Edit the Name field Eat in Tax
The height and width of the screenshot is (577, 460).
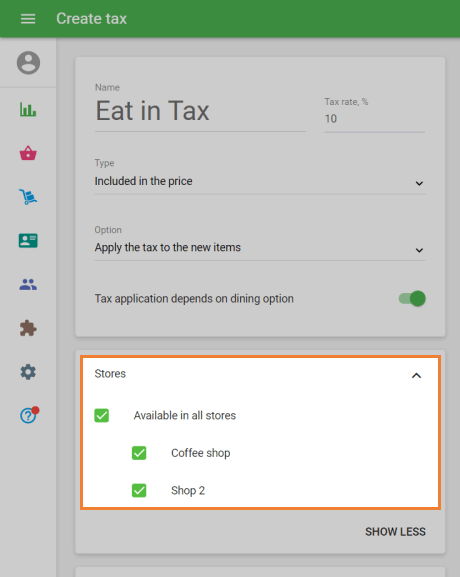tap(200, 111)
